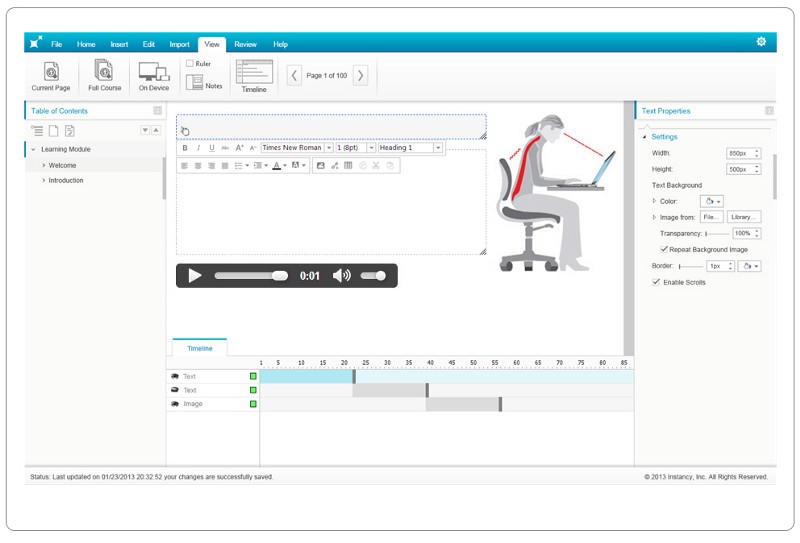Choose background image from File...
800x543 pixels.
coord(711,217)
